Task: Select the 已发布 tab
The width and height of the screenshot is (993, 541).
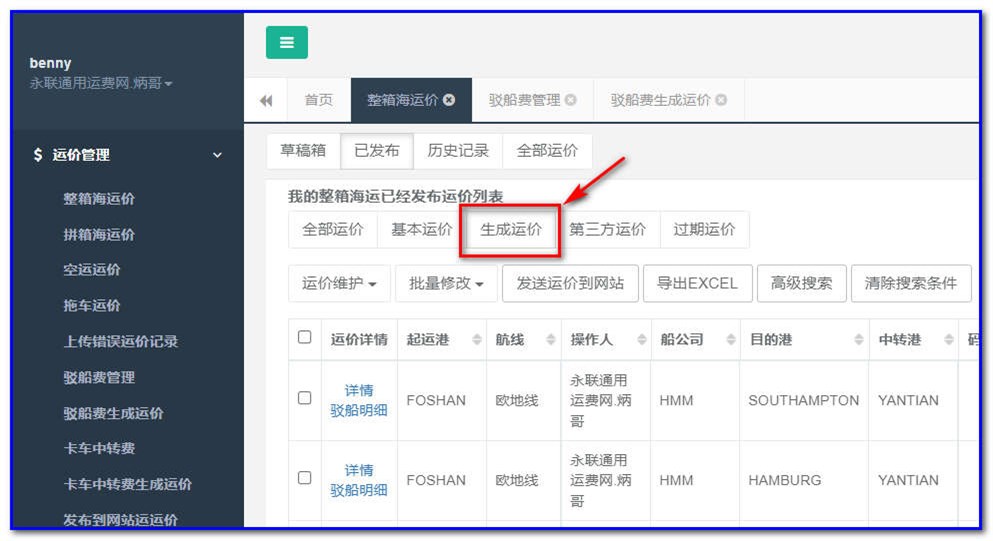Action: [377, 151]
